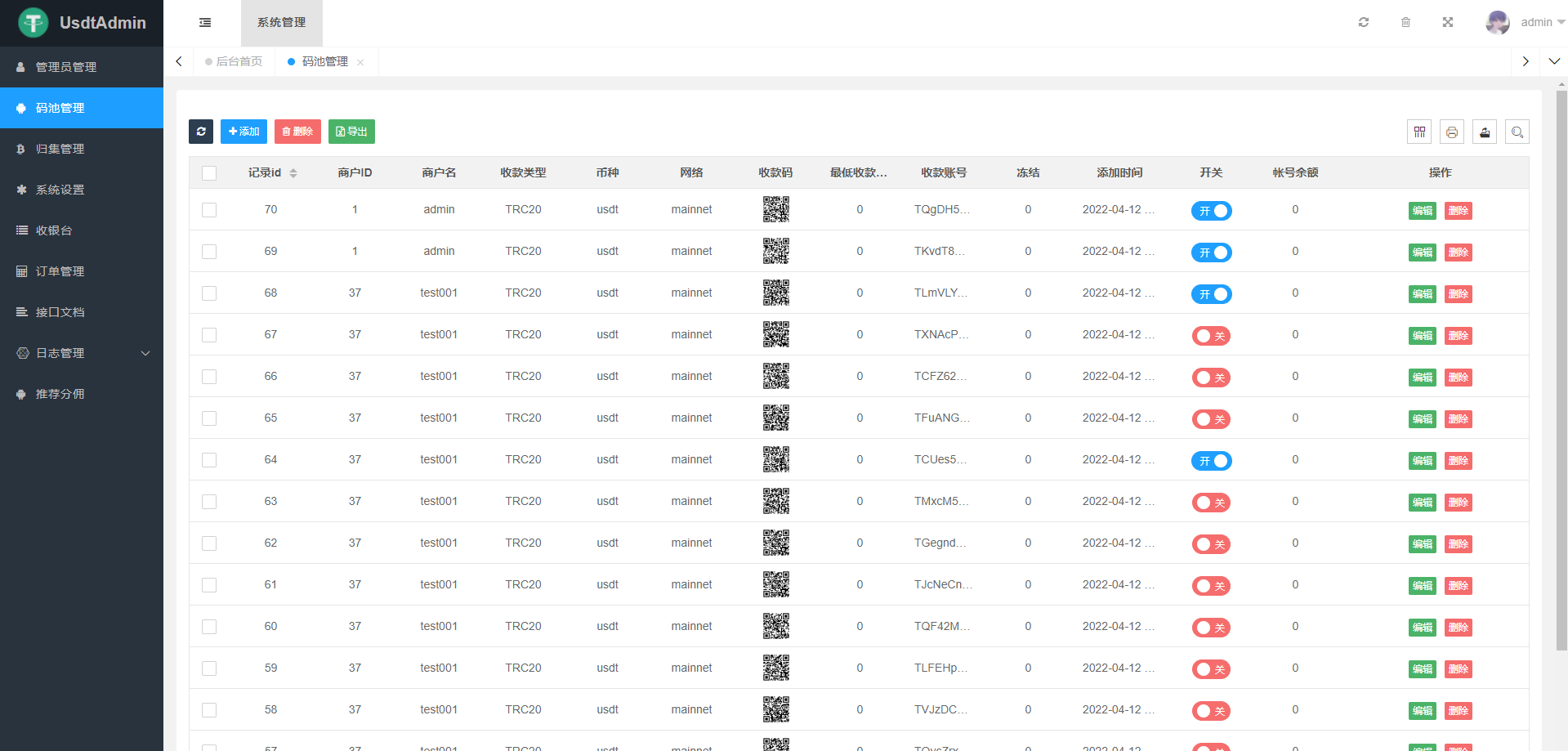Enable the switch for record 67
The width and height of the screenshot is (1568, 751).
pos(1211,336)
